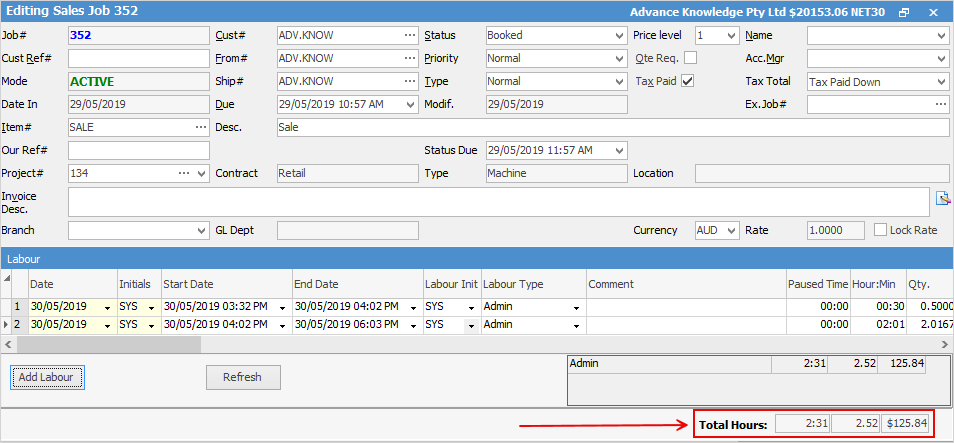Expand the Status dropdown showing Booked
The image size is (954, 443).
620,35
